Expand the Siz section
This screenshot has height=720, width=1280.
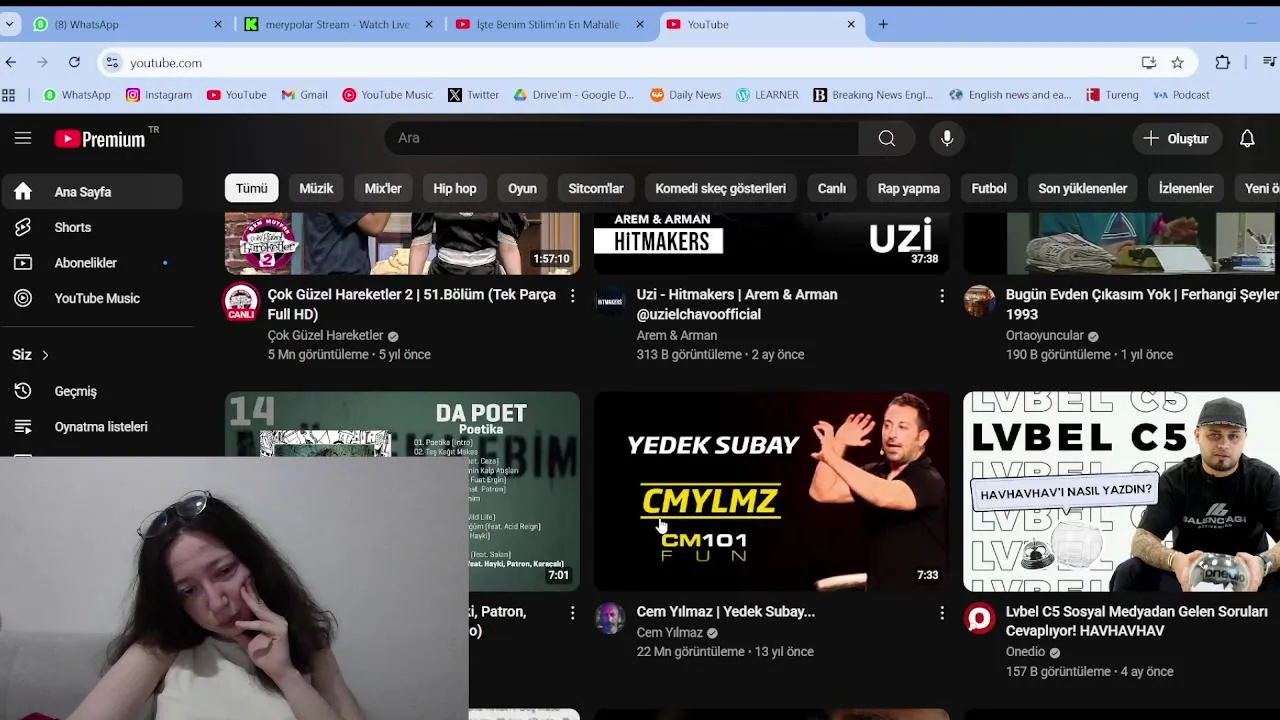(x=30, y=355)
